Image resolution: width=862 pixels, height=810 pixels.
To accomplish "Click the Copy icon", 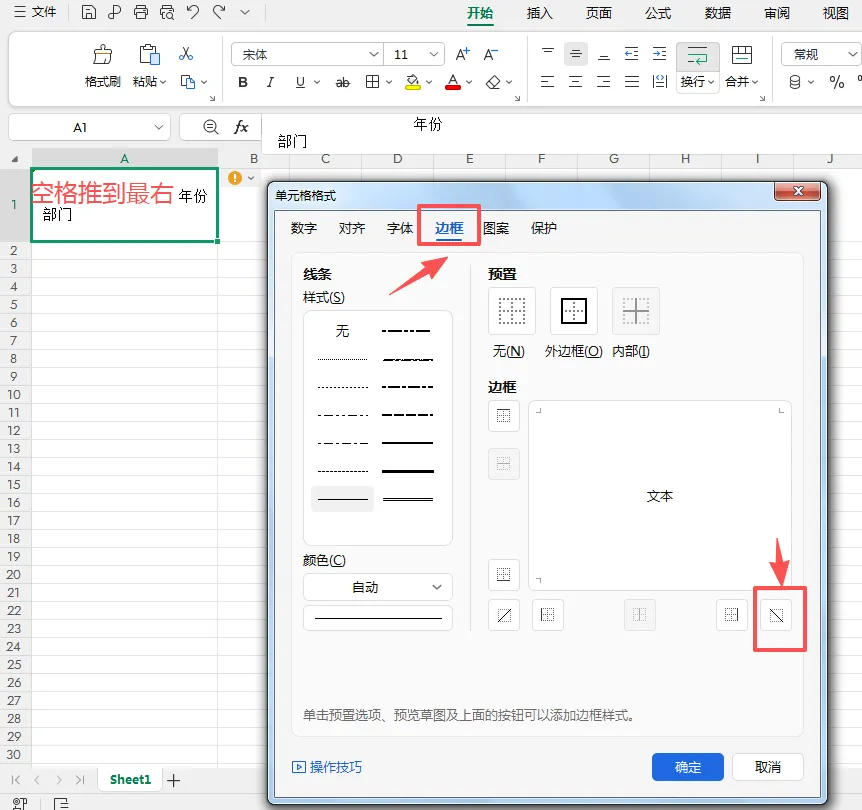I will 187,82.
